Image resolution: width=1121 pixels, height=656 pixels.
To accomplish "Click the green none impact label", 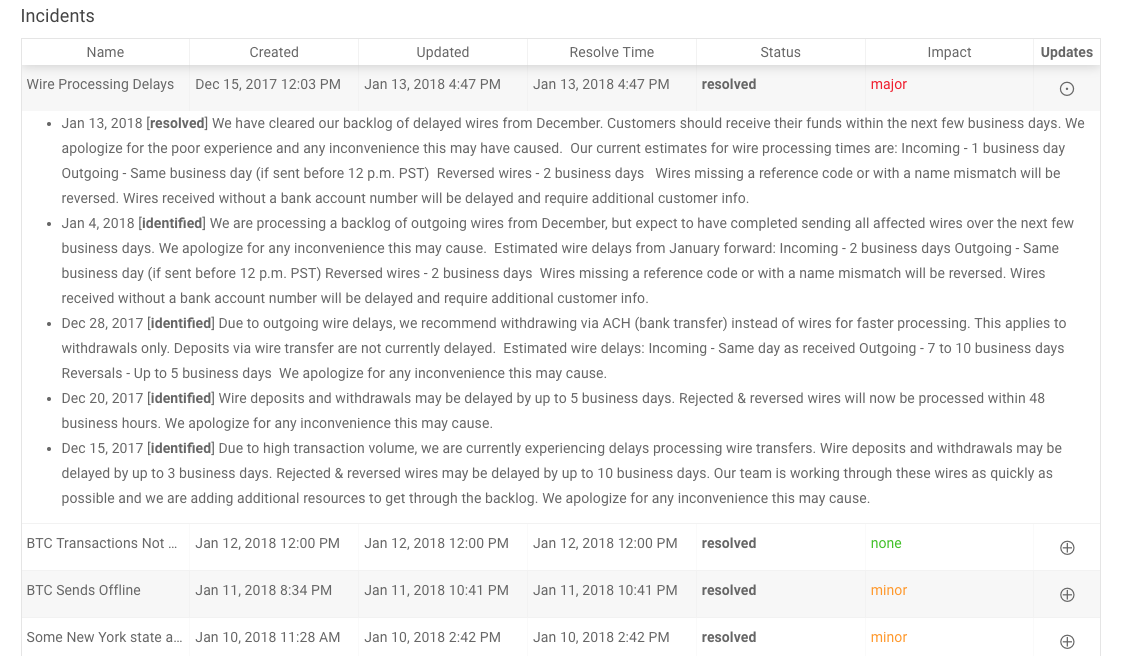I will click(886, 543).
